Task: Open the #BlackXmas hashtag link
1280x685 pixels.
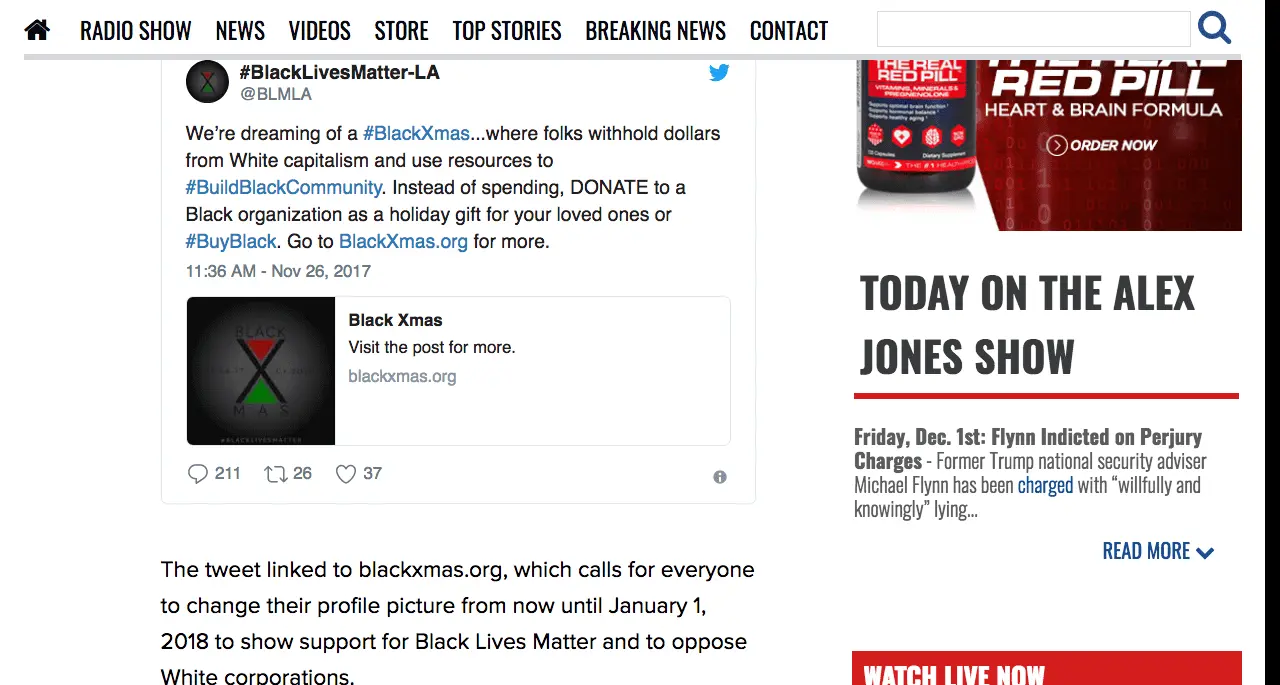Action: 416,133
